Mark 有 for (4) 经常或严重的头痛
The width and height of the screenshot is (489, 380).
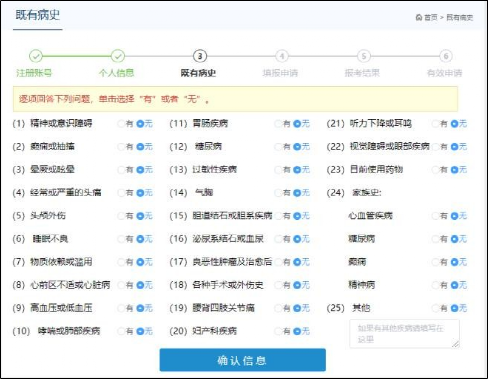(121, 193)
